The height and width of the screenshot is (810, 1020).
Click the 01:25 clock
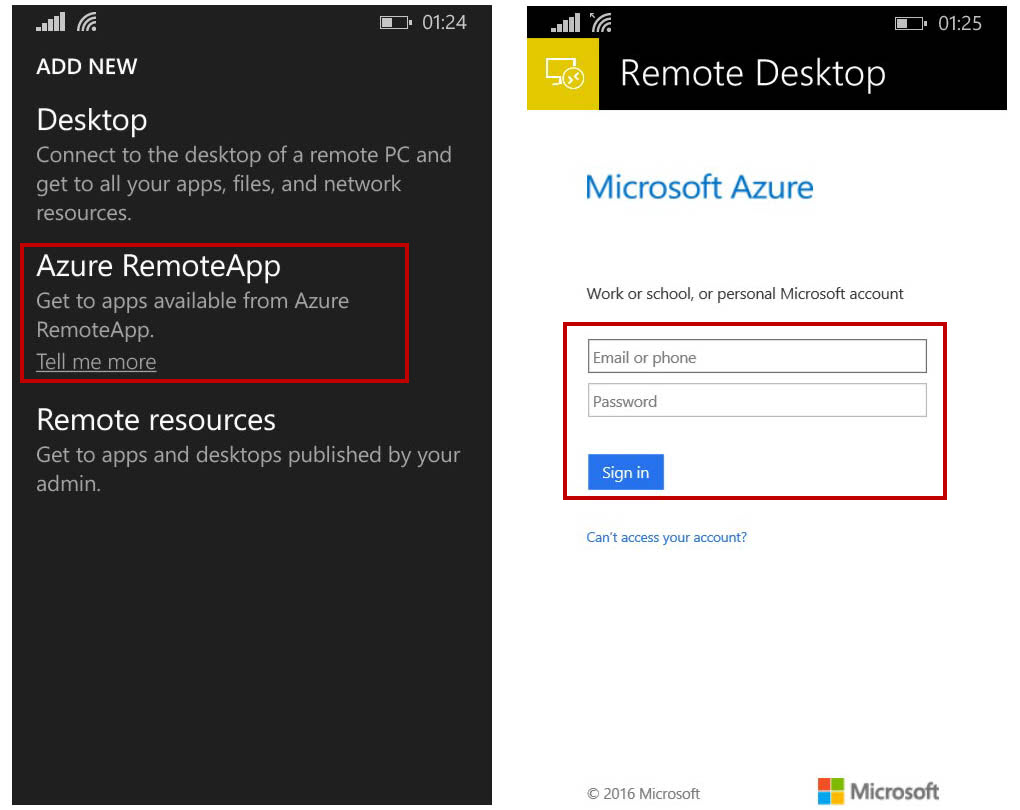960,23
